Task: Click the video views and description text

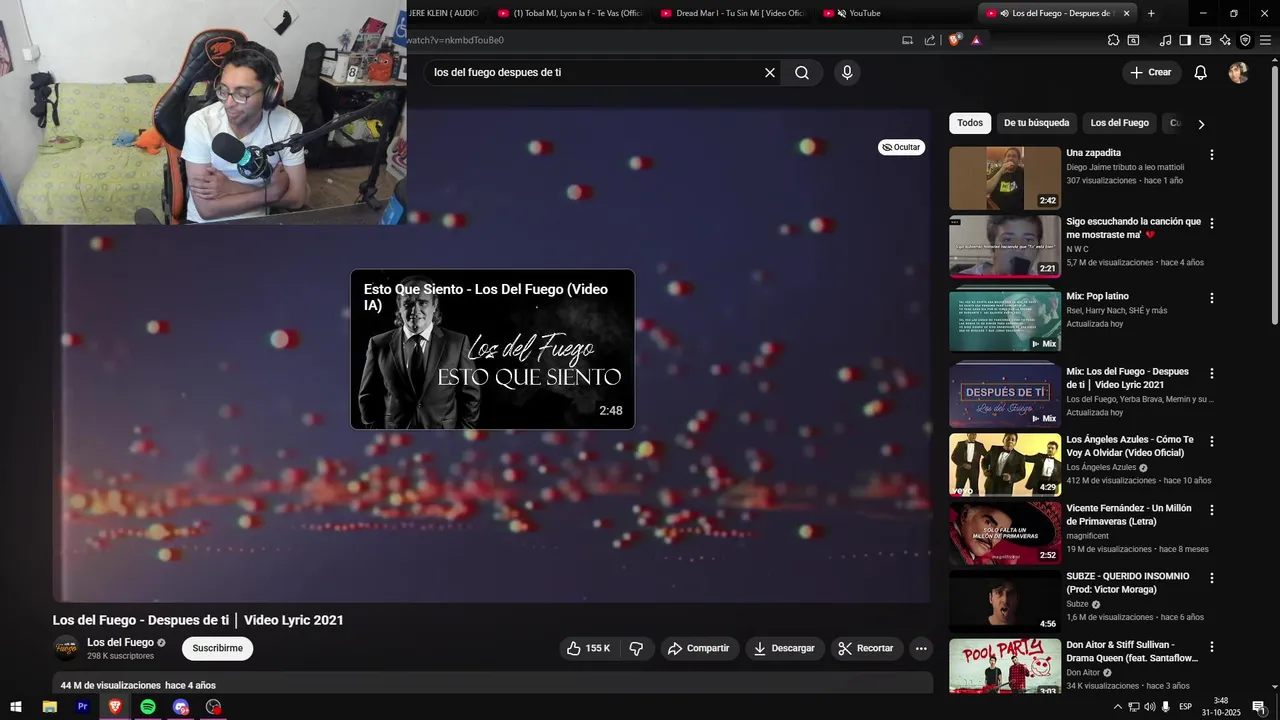Action: [x=138, y=685]
